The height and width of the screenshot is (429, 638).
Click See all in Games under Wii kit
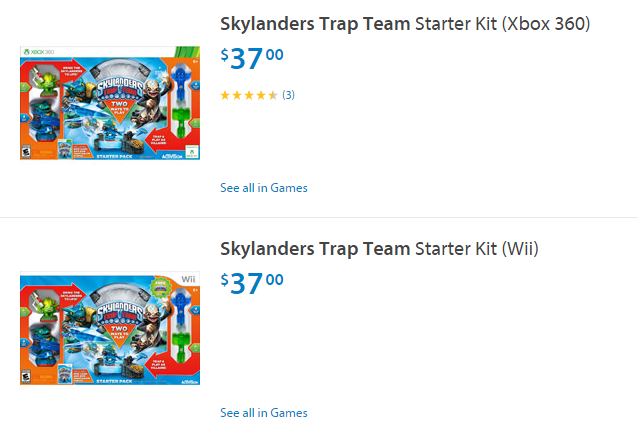[264, 413]
